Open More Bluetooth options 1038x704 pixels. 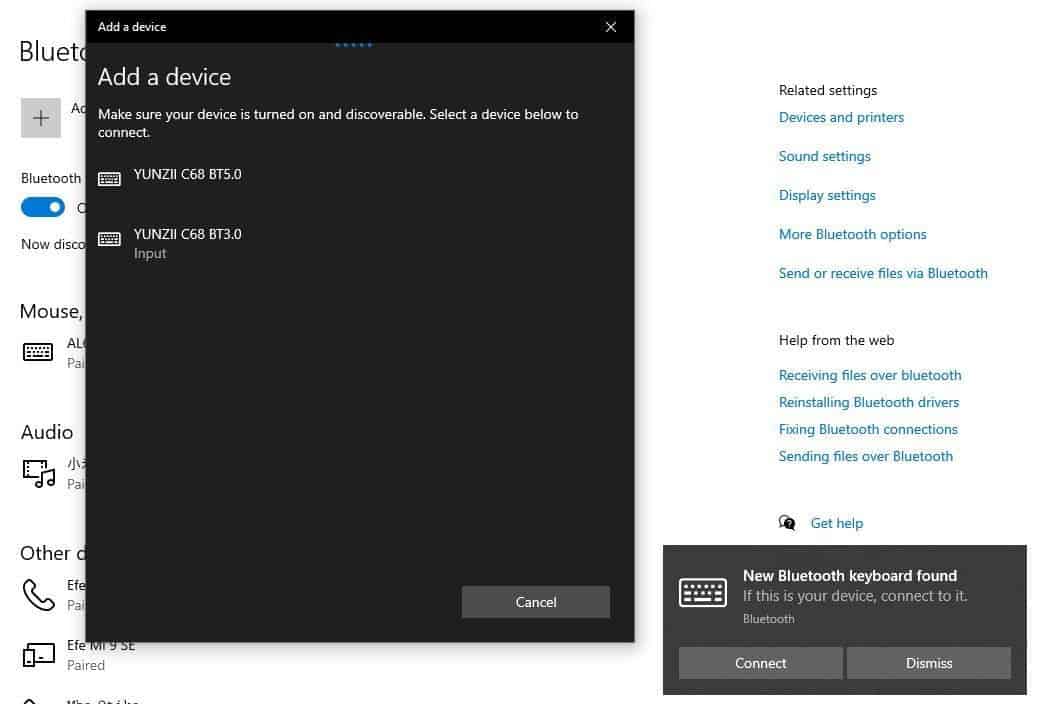coord(853,234)
